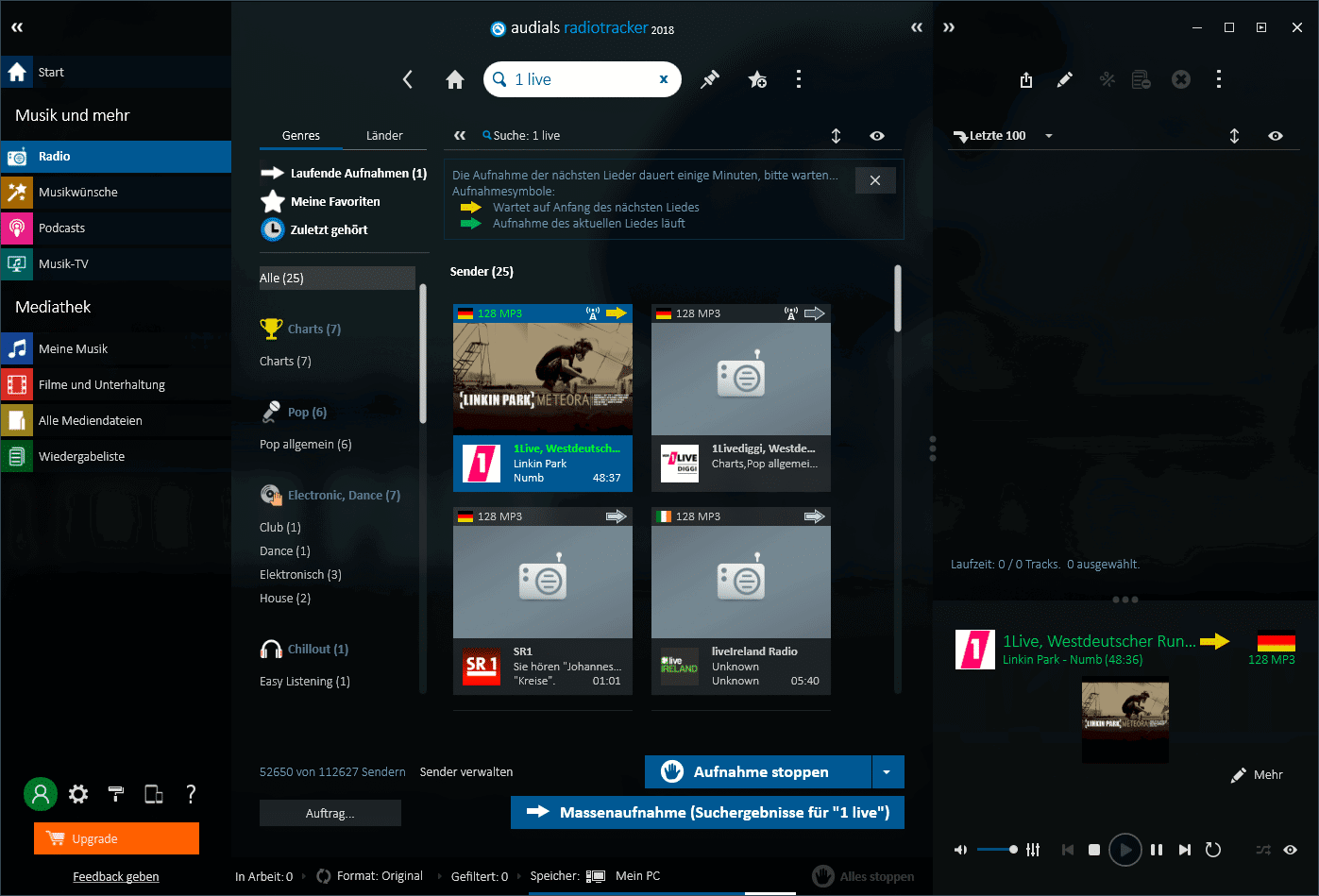Start Massenaufnahme for 1 live results

pos(707,812)
